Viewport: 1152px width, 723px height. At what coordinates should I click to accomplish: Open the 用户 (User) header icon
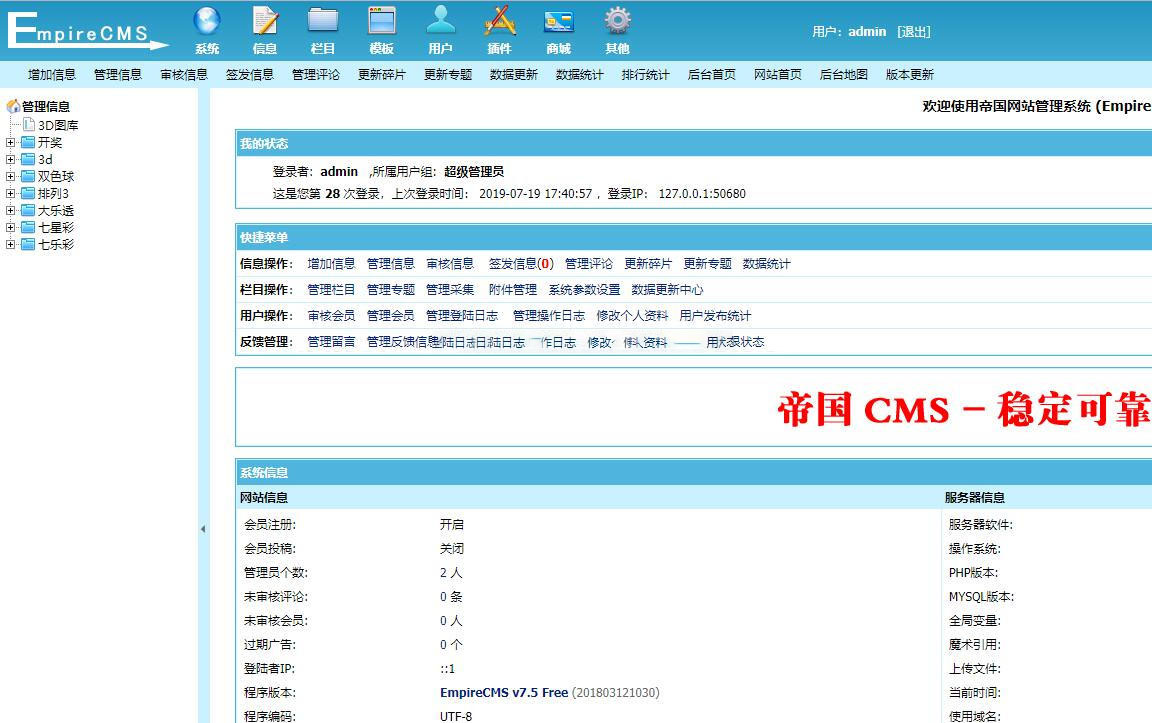[x=441, y=30]
